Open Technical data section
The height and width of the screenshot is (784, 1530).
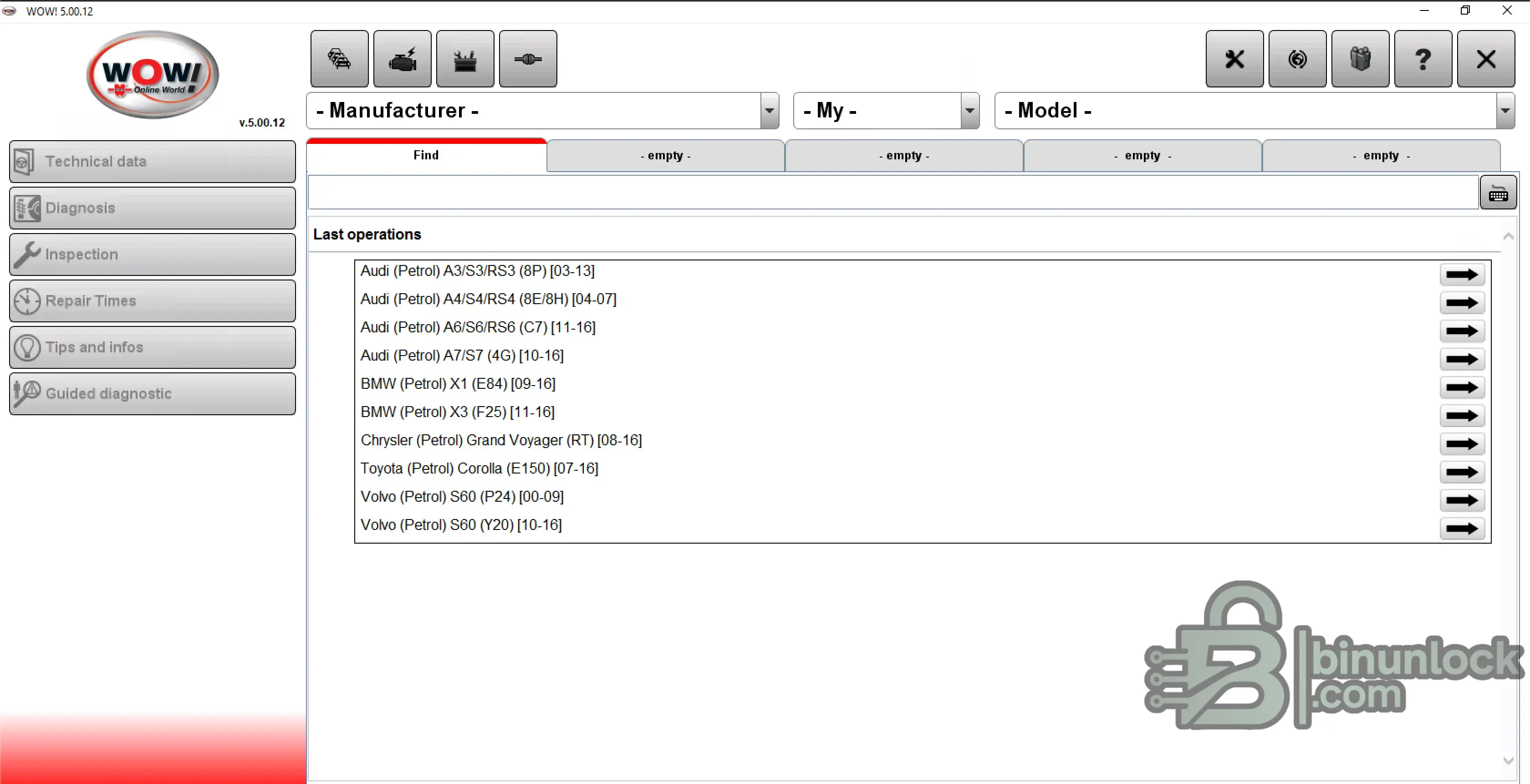click(x=153, y=162)
